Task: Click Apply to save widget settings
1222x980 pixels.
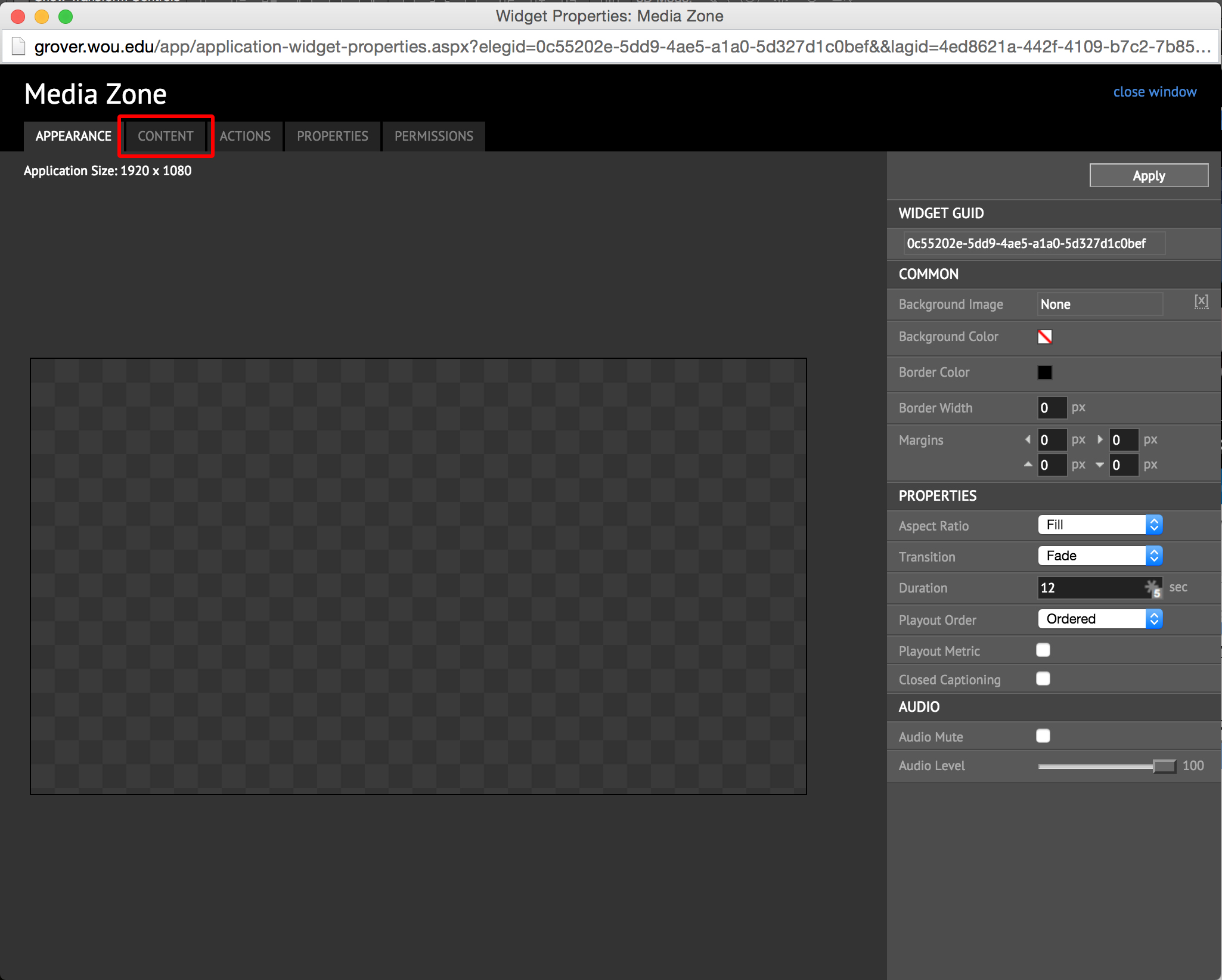Action: point(1148,175)
